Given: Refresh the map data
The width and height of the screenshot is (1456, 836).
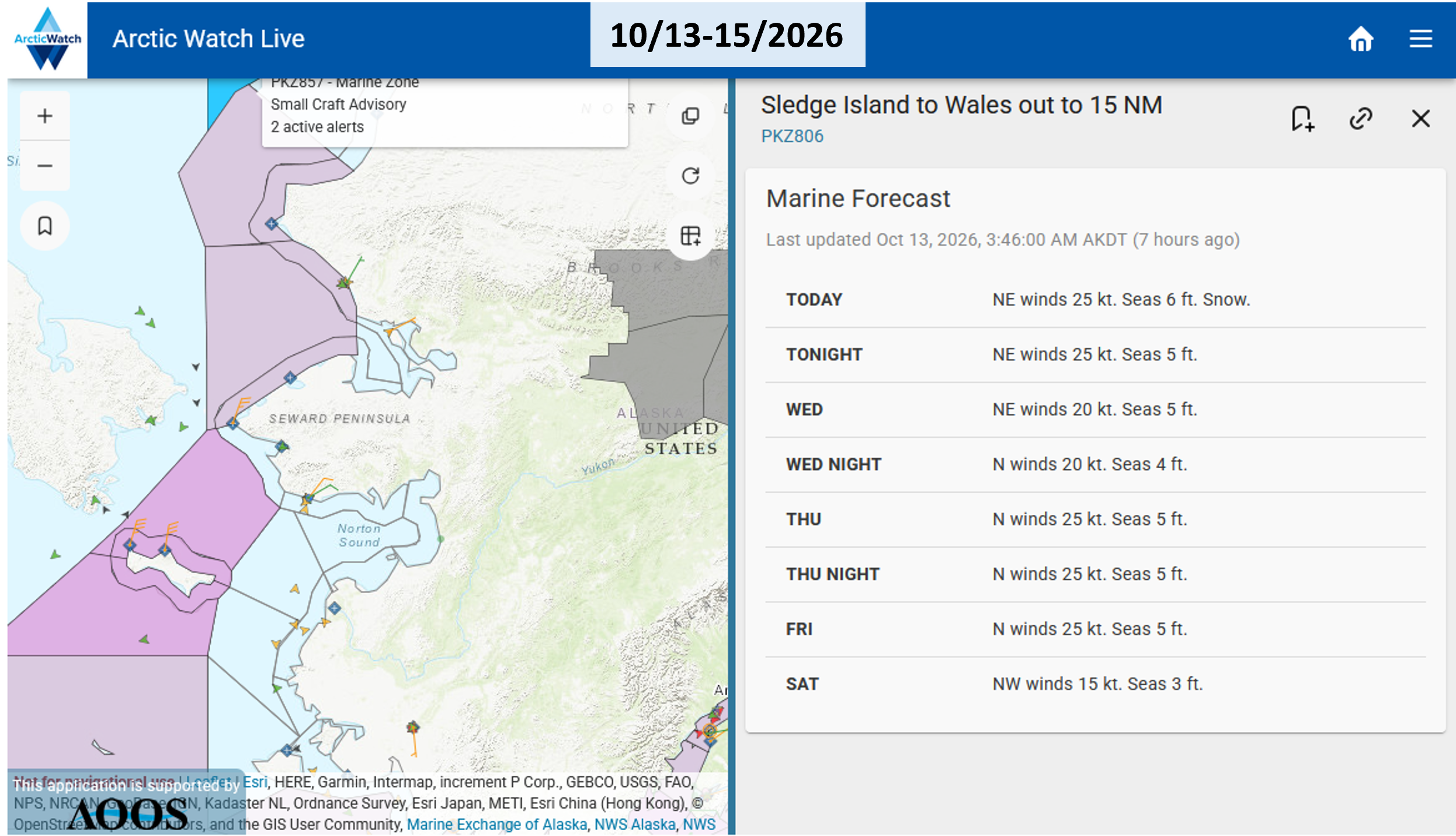Looking at the screenshot, I should (x=690, y=176).
